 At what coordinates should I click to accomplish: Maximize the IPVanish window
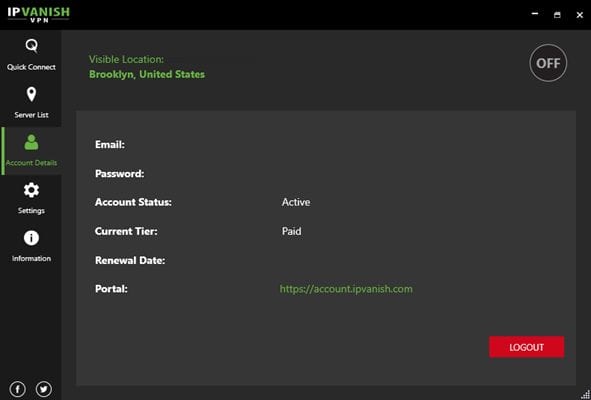[557, 15]
